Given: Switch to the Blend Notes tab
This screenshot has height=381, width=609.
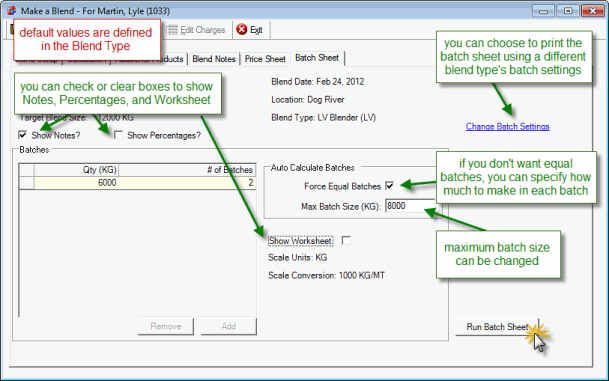Looking at the screenshot, I should point(214,59).
